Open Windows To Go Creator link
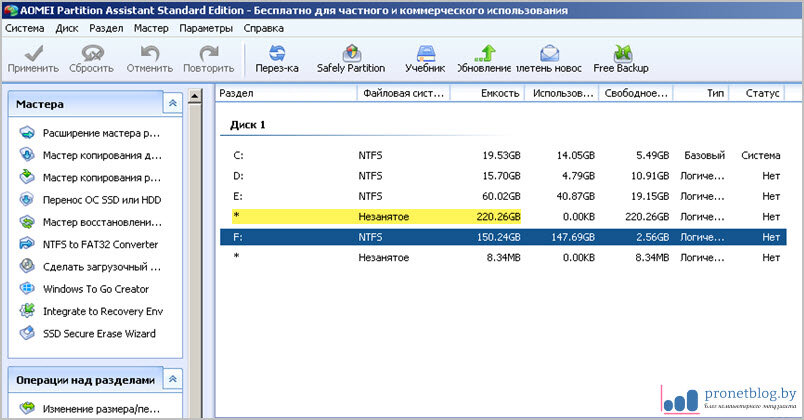Screen dimensions: 804x420 [96, 289]
